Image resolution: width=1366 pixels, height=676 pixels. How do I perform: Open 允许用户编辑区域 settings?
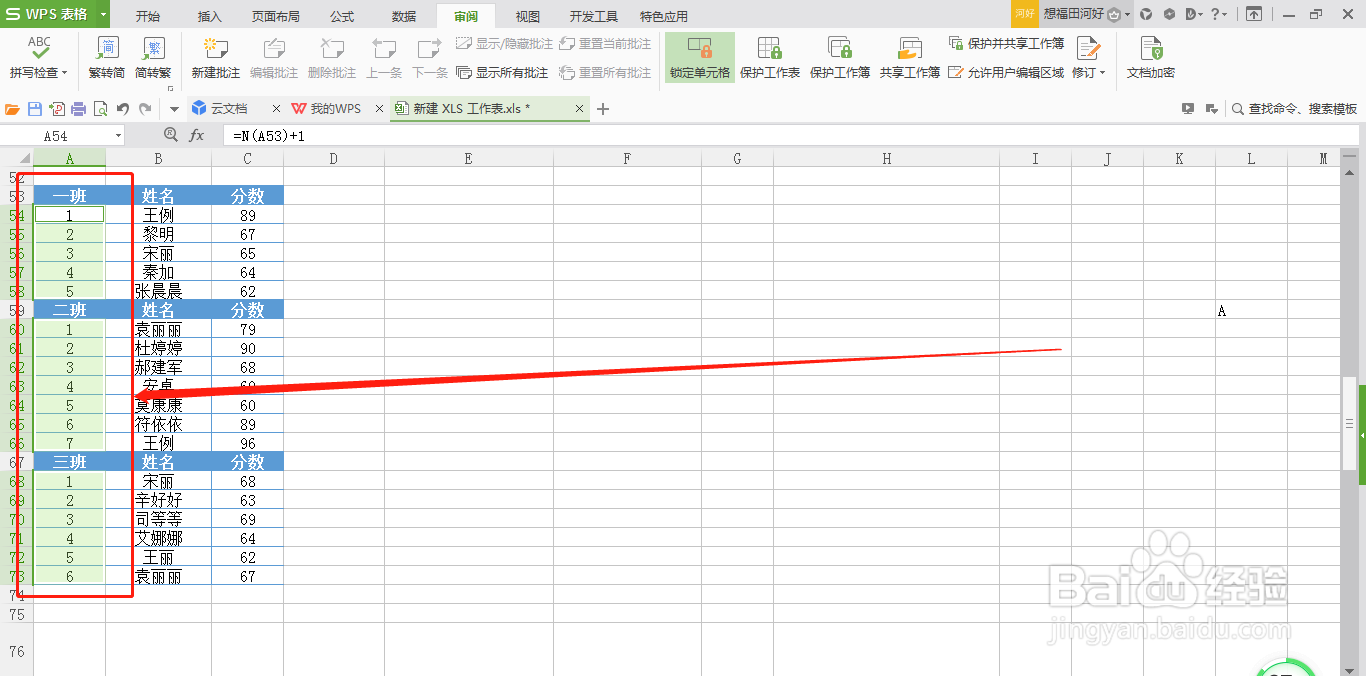[1006, 73]
